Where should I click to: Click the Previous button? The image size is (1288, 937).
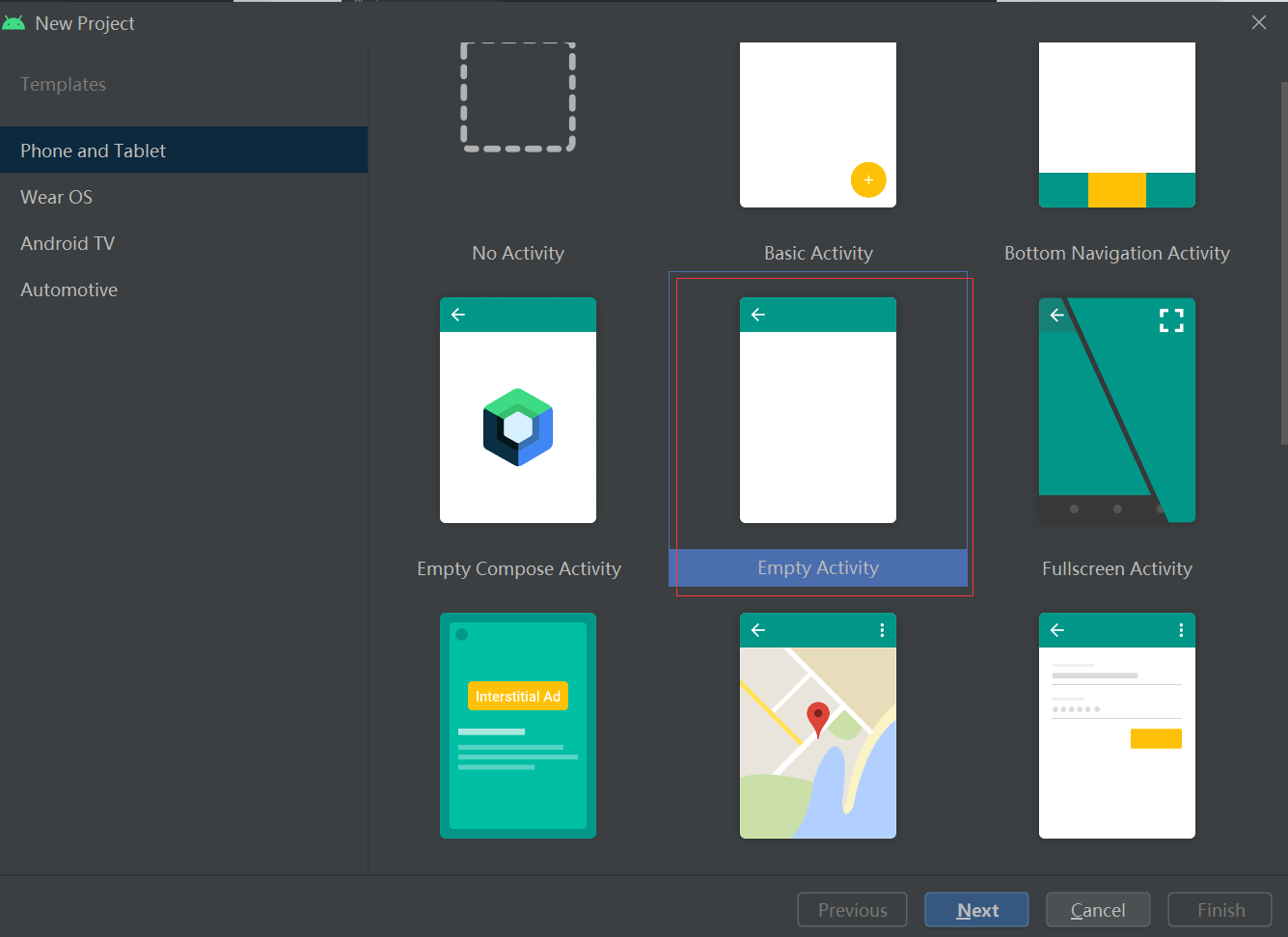[x=852, y=910]
